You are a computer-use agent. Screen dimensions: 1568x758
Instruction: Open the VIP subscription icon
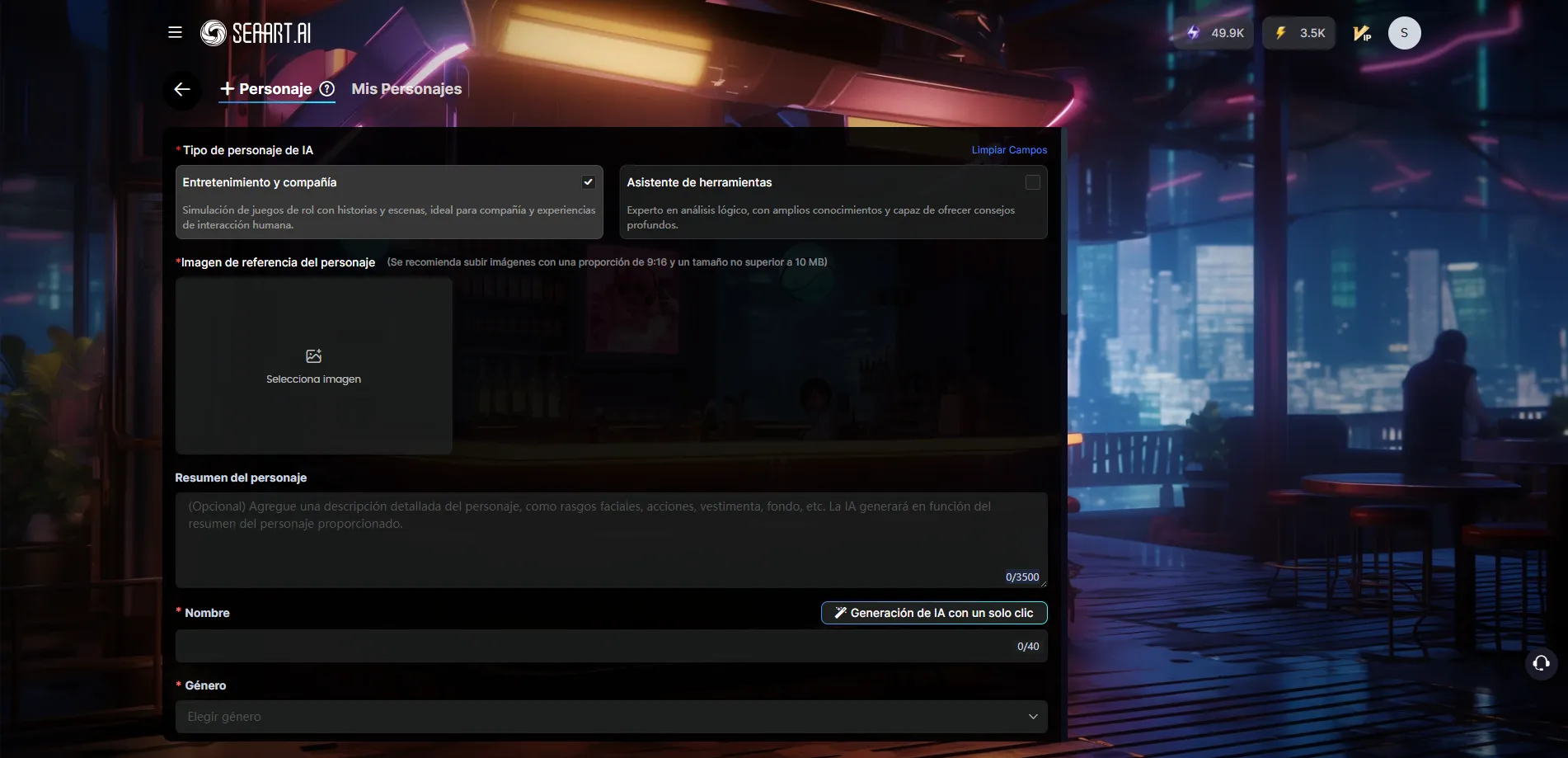tap(1362, 33)
